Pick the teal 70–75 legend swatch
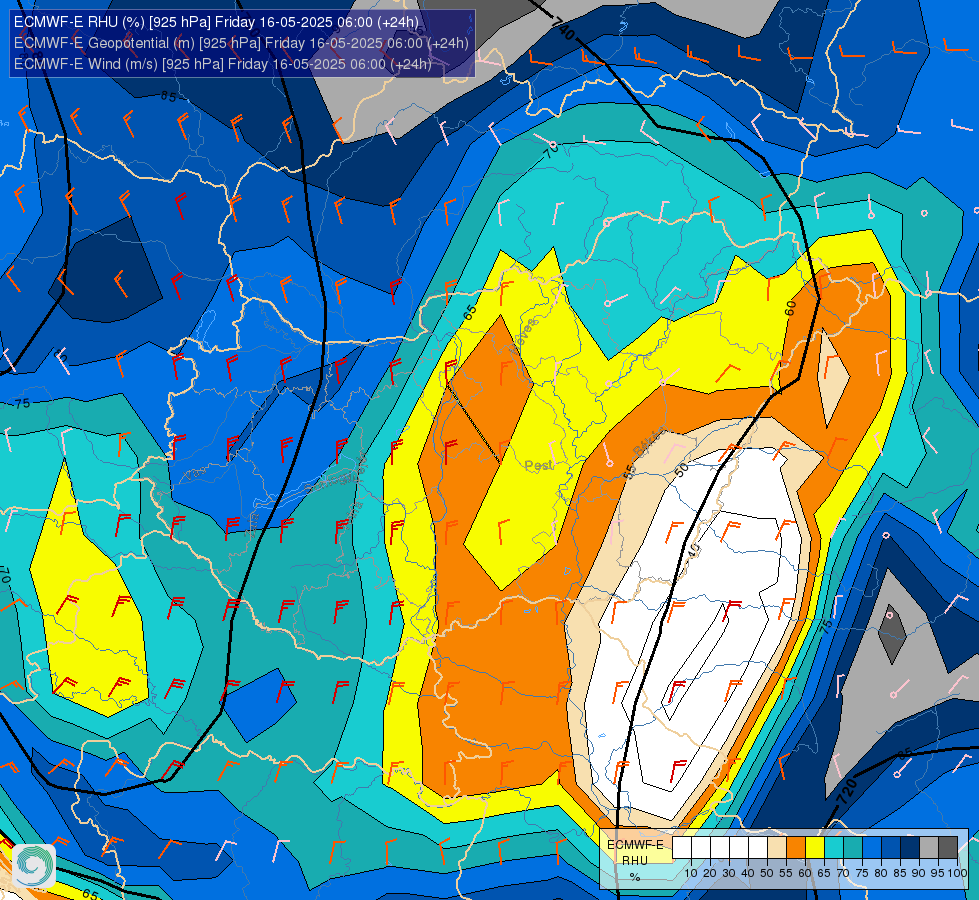 pyautogui.click(x=853, y=847)
